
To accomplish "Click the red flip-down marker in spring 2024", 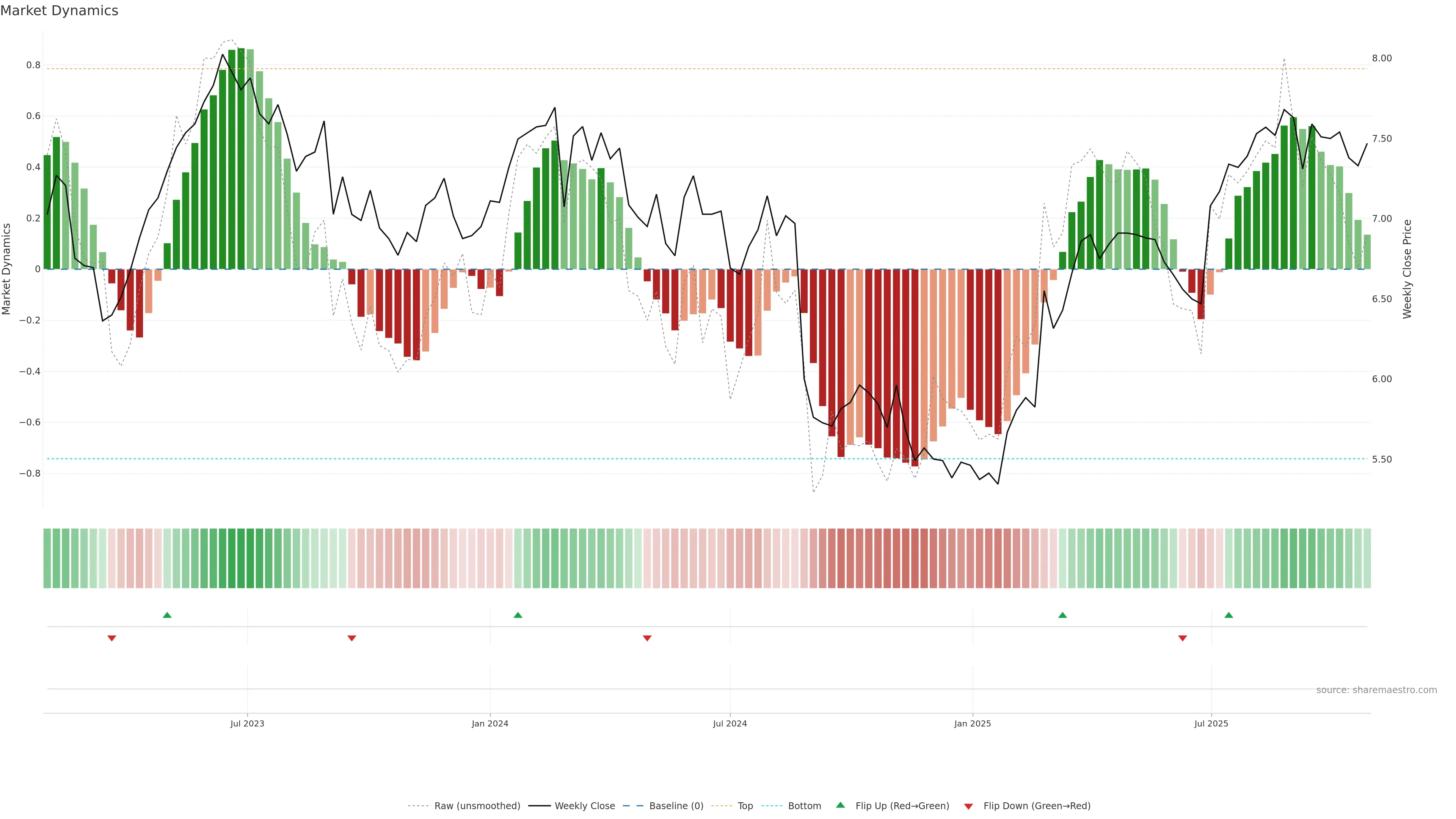I will tap(647, 638).
